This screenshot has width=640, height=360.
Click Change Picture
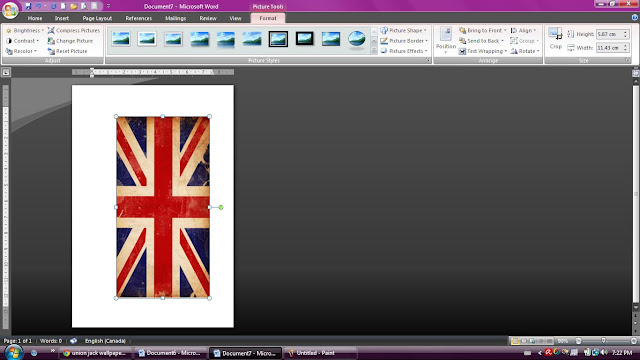[70, 41]
